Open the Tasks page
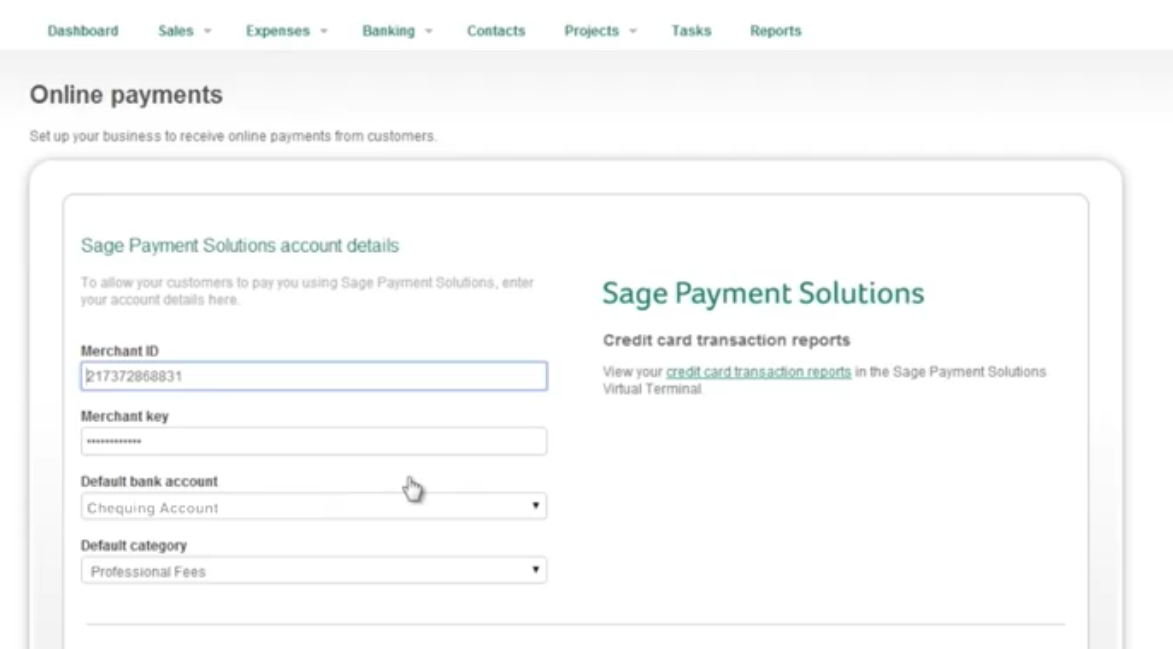 [691, 31]
